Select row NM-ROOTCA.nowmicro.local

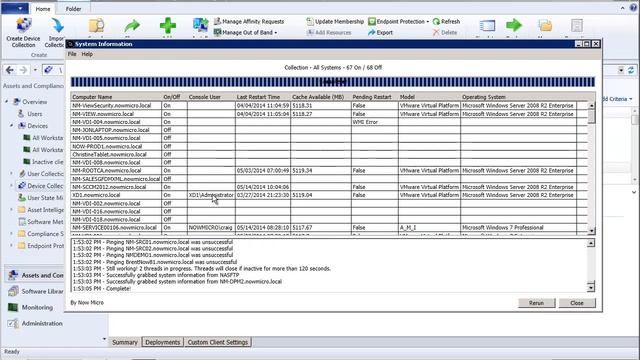(x=329, y=171)
